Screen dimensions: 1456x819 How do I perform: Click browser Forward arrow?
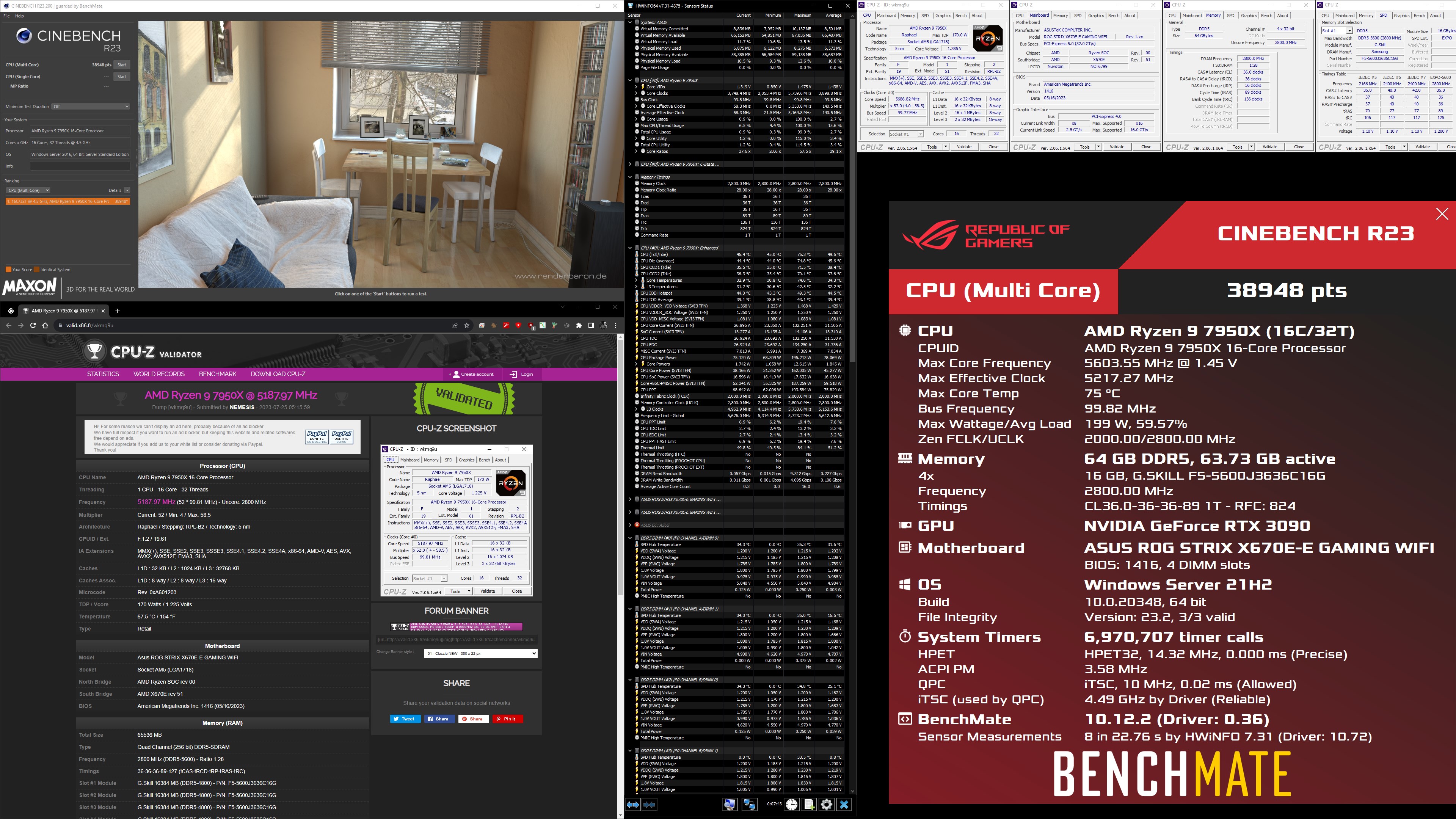tap(21, 326)
